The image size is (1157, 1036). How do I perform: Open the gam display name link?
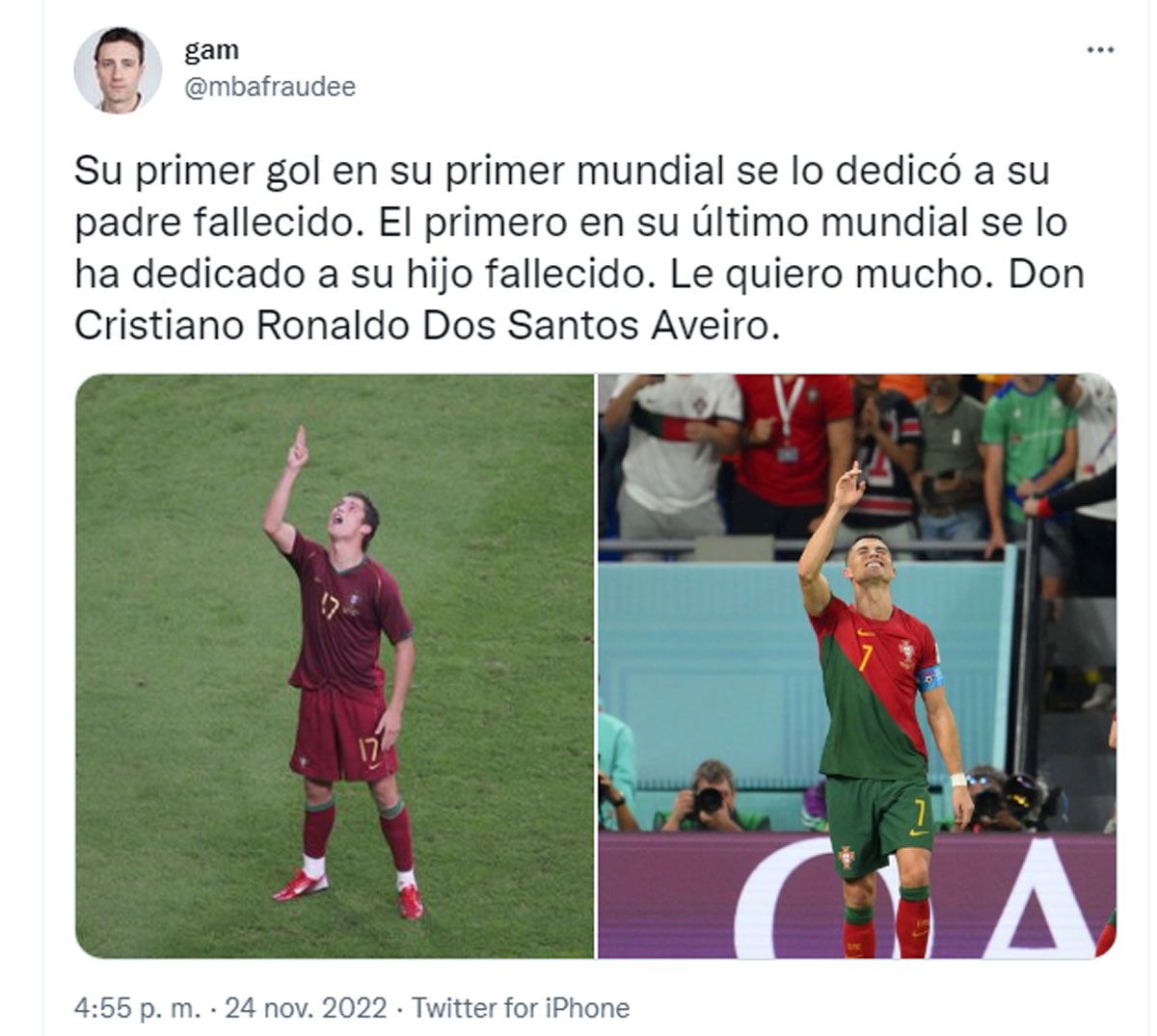211,50
